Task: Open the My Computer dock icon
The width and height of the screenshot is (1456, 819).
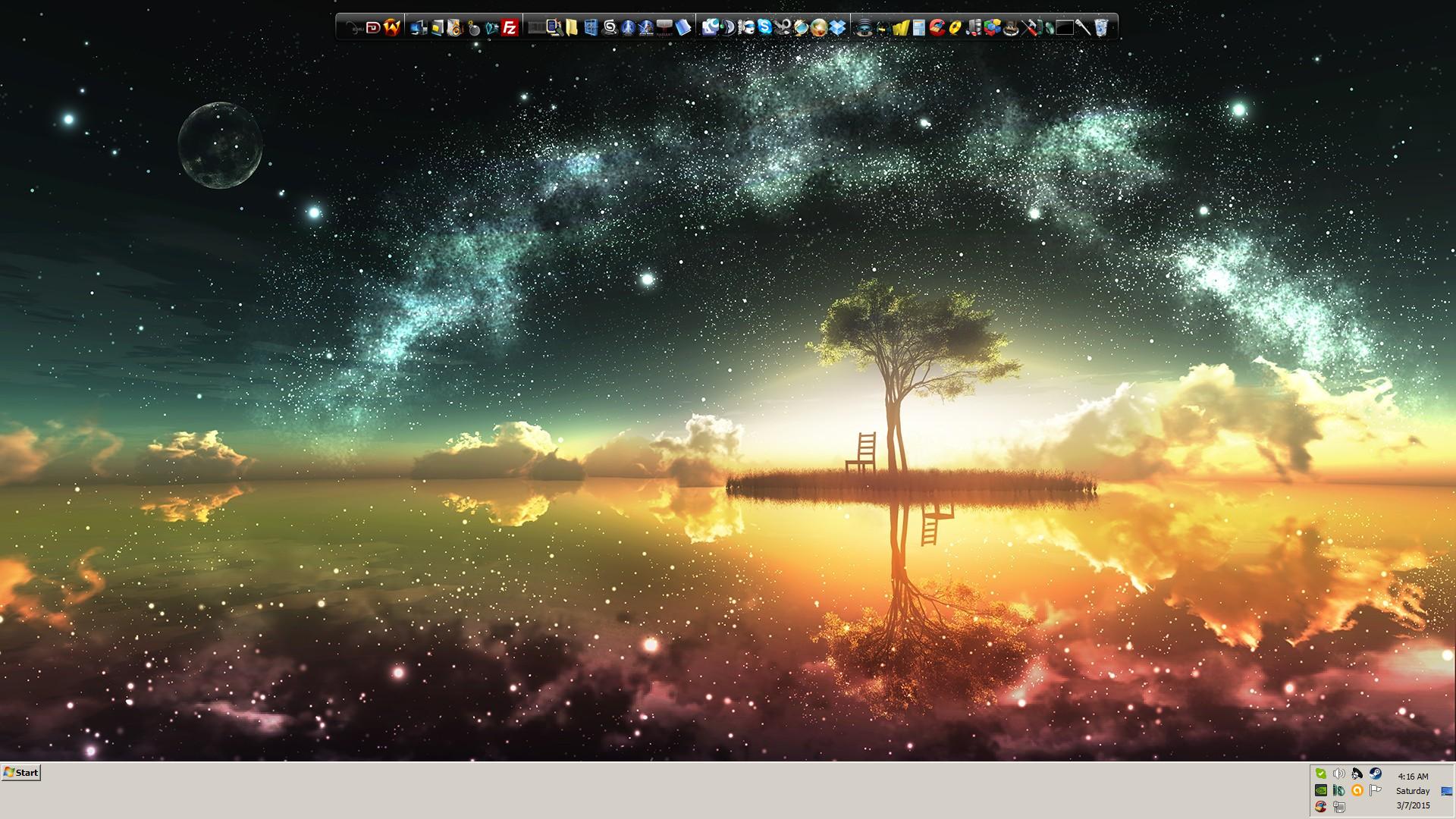Action: coord(419,28)
